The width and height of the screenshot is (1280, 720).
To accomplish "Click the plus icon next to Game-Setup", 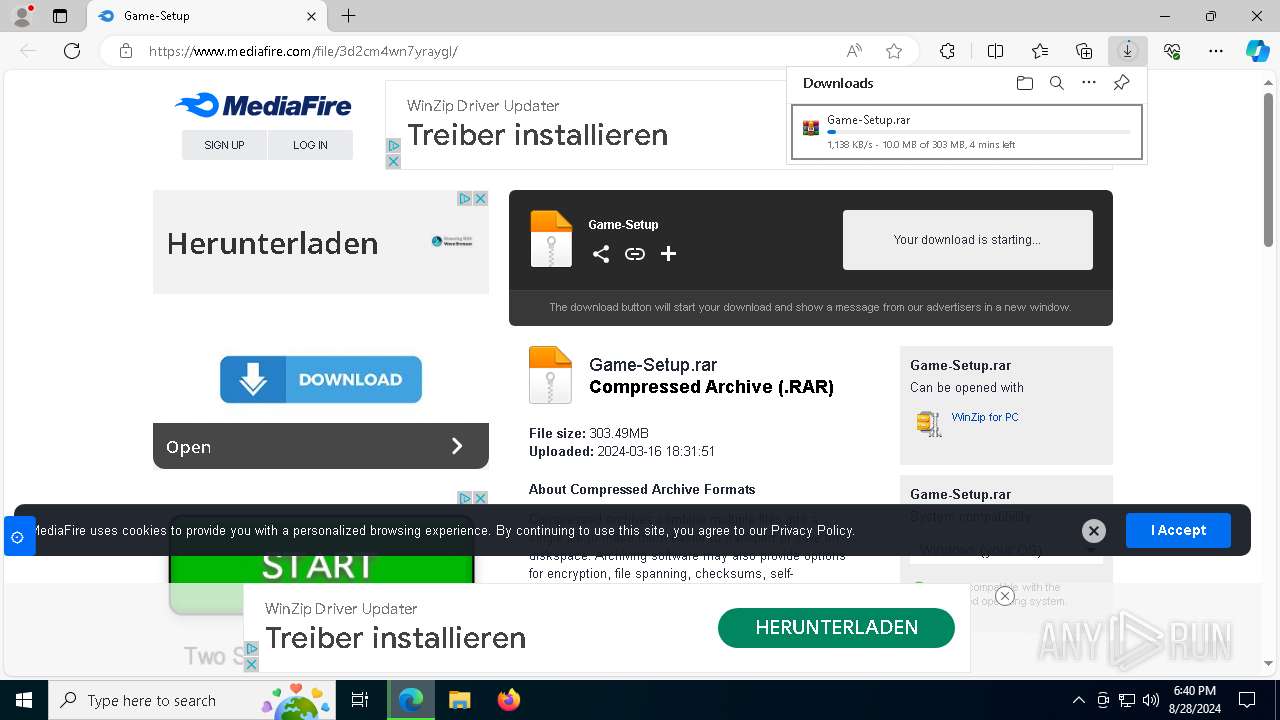I will 669,254.
